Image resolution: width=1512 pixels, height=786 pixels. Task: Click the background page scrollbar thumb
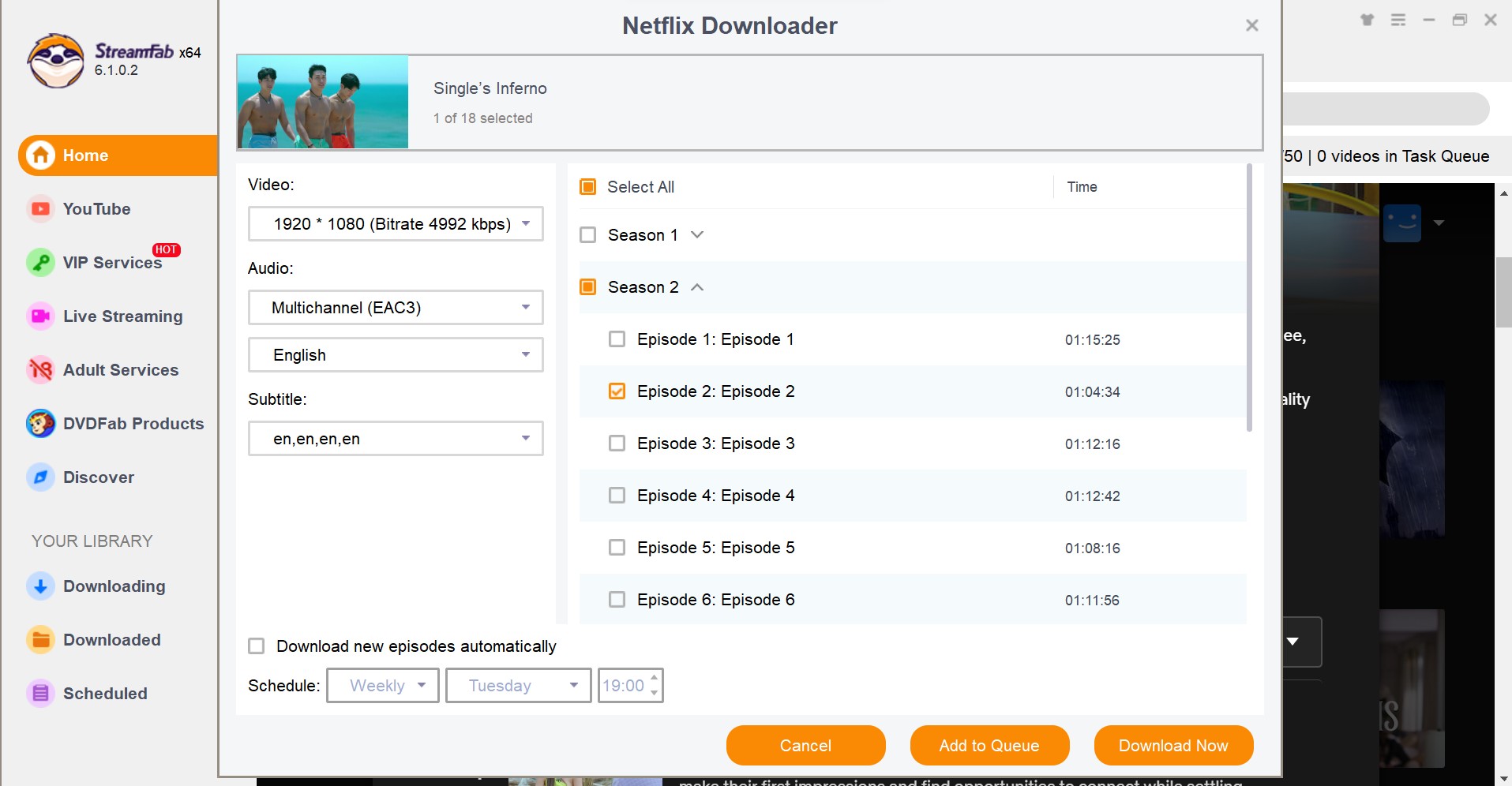coord(1503,292)
